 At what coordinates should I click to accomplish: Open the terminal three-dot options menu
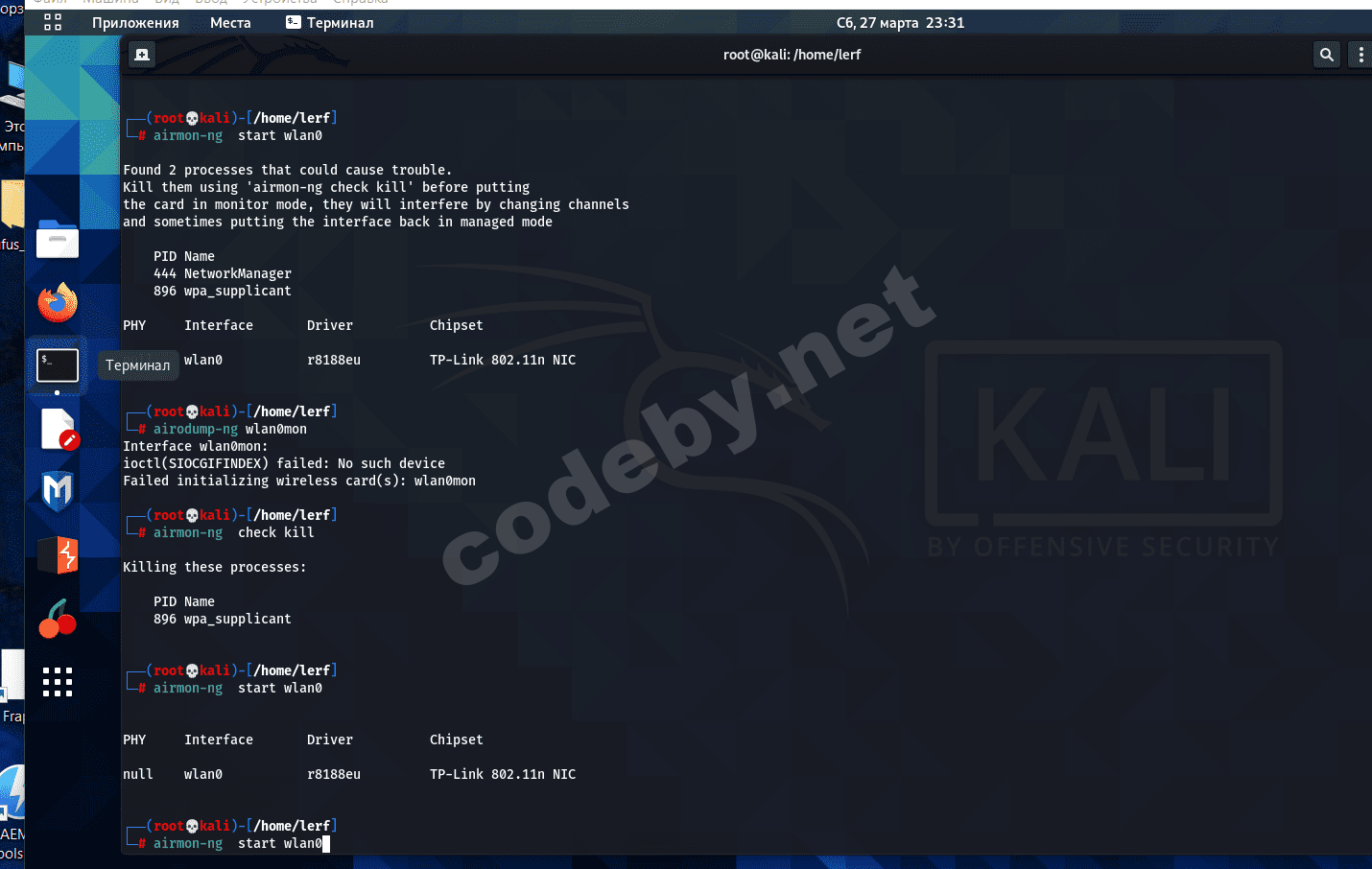pyautogui.click(x=1360, y=55)
